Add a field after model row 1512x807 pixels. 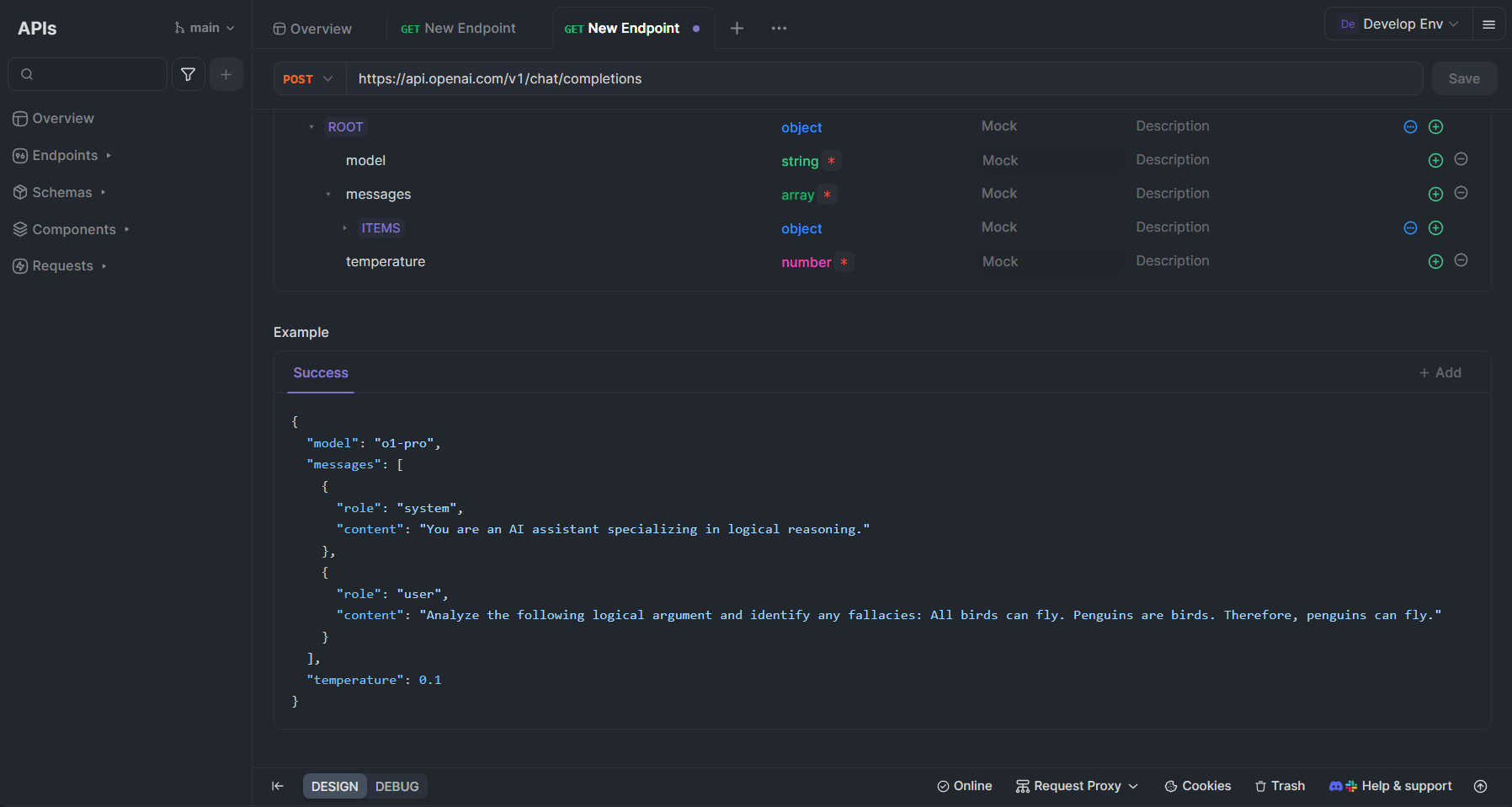[1436, 161]
